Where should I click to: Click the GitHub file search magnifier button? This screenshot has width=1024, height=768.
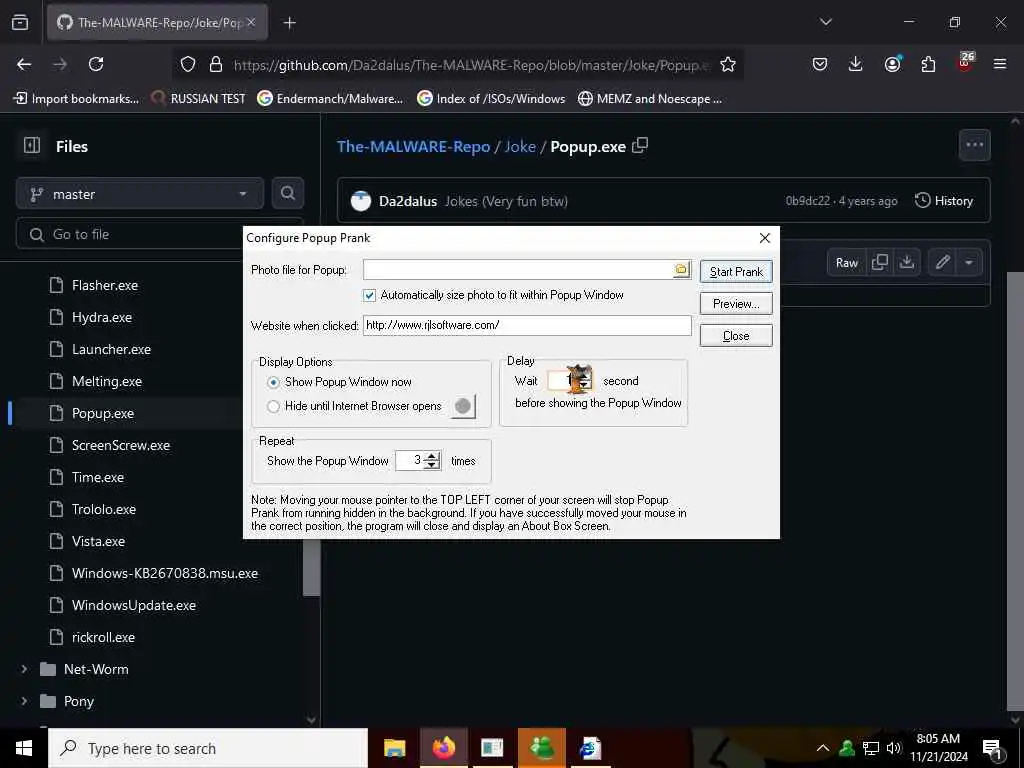pyautogui.click(x=288, y=193)
